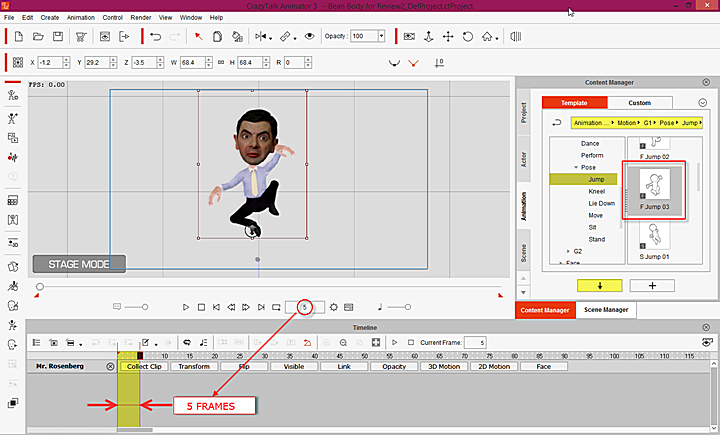Click the Undo arrow icon
Viewport: 720px width, 435px height.
pos(156,36)
